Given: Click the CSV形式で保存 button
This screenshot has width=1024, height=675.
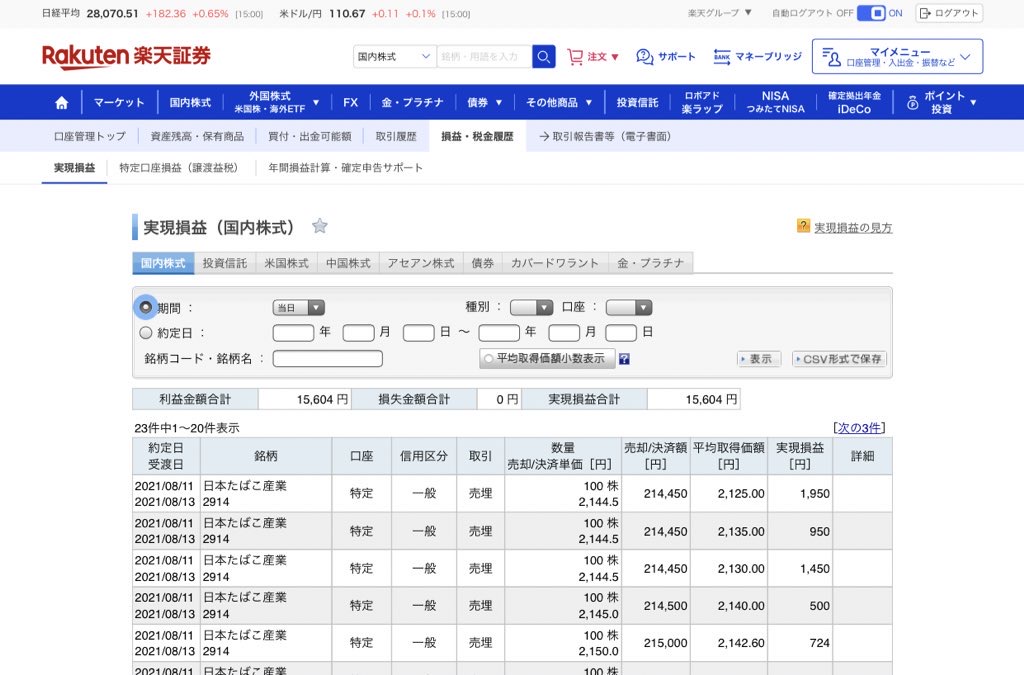Looking at the screenshot, I should (839, 359).
